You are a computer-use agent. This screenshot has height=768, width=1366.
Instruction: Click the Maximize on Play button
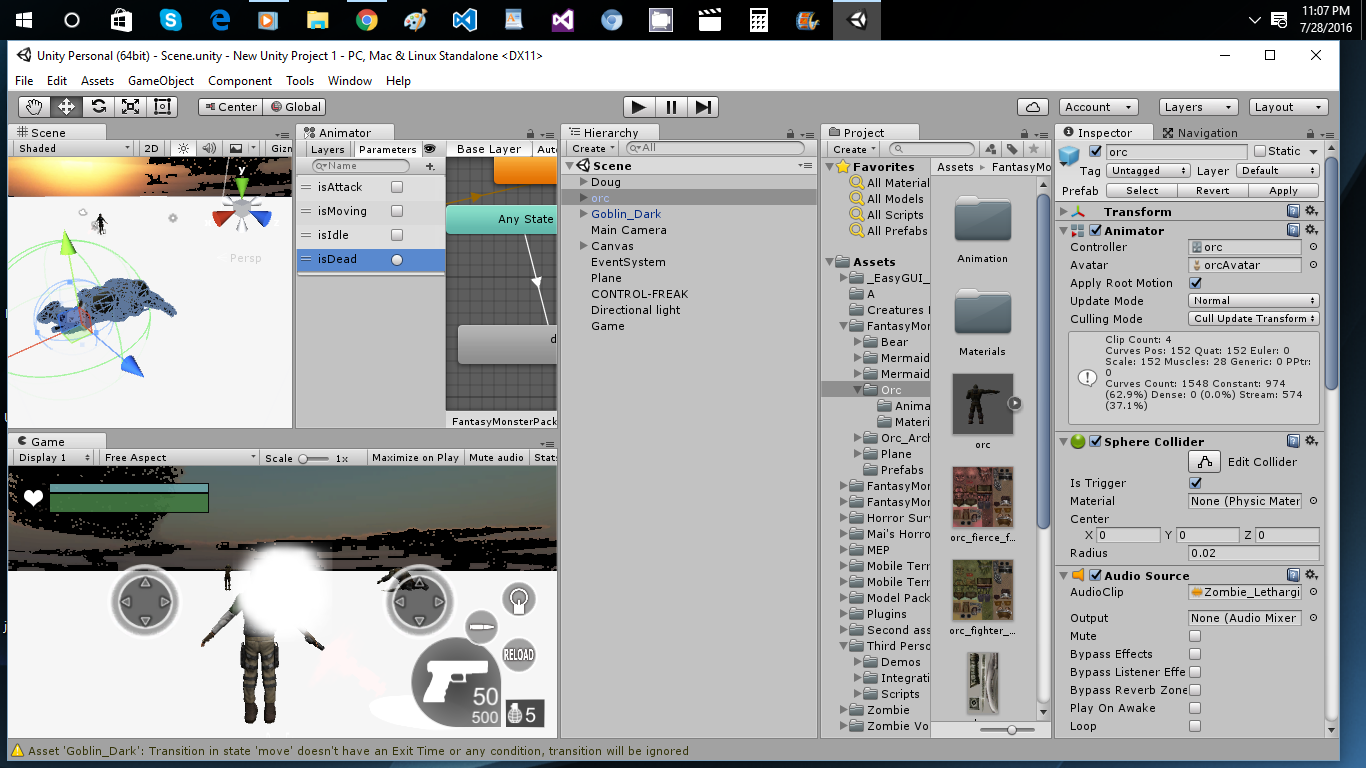point(414,458)
